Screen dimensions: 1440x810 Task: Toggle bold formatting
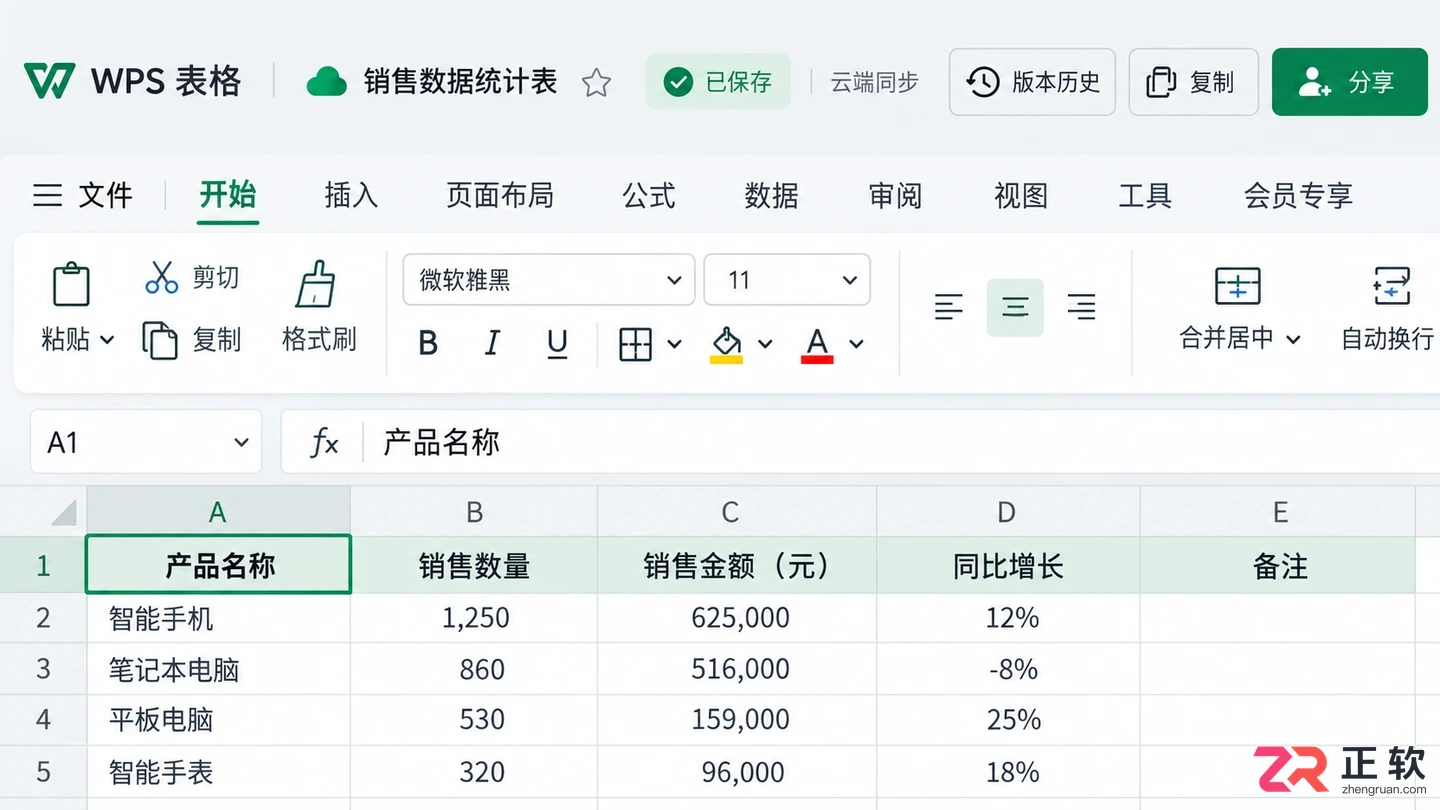428,344
